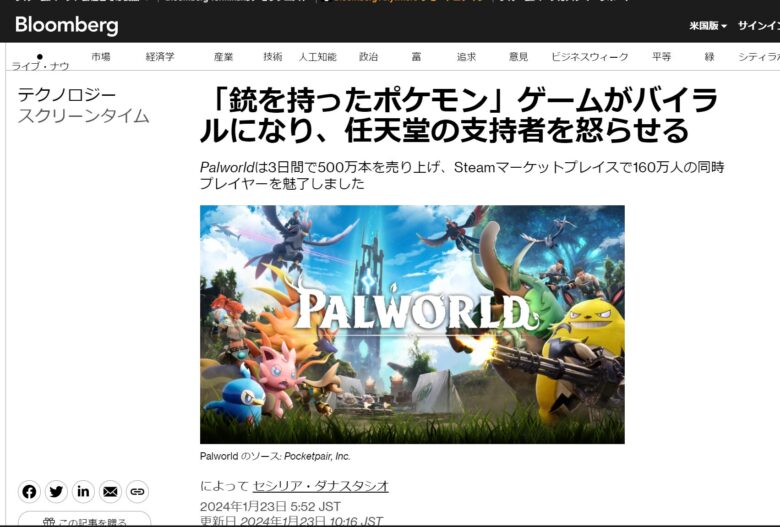This screenshot has height=527, width=780.
Task: Go to the 富 section
Action: (416, 57)
